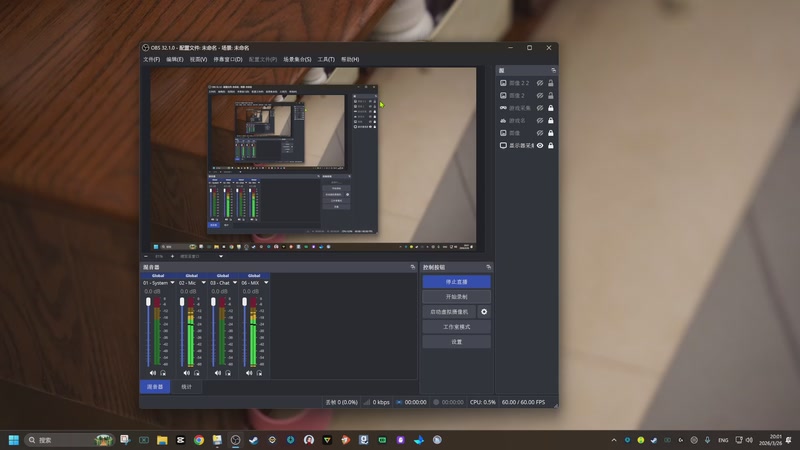Image resolution: width=800 pixels, height=450 pixels.
Task: Open 03 - Chat channel options dropdown
Action: [235, 283]
